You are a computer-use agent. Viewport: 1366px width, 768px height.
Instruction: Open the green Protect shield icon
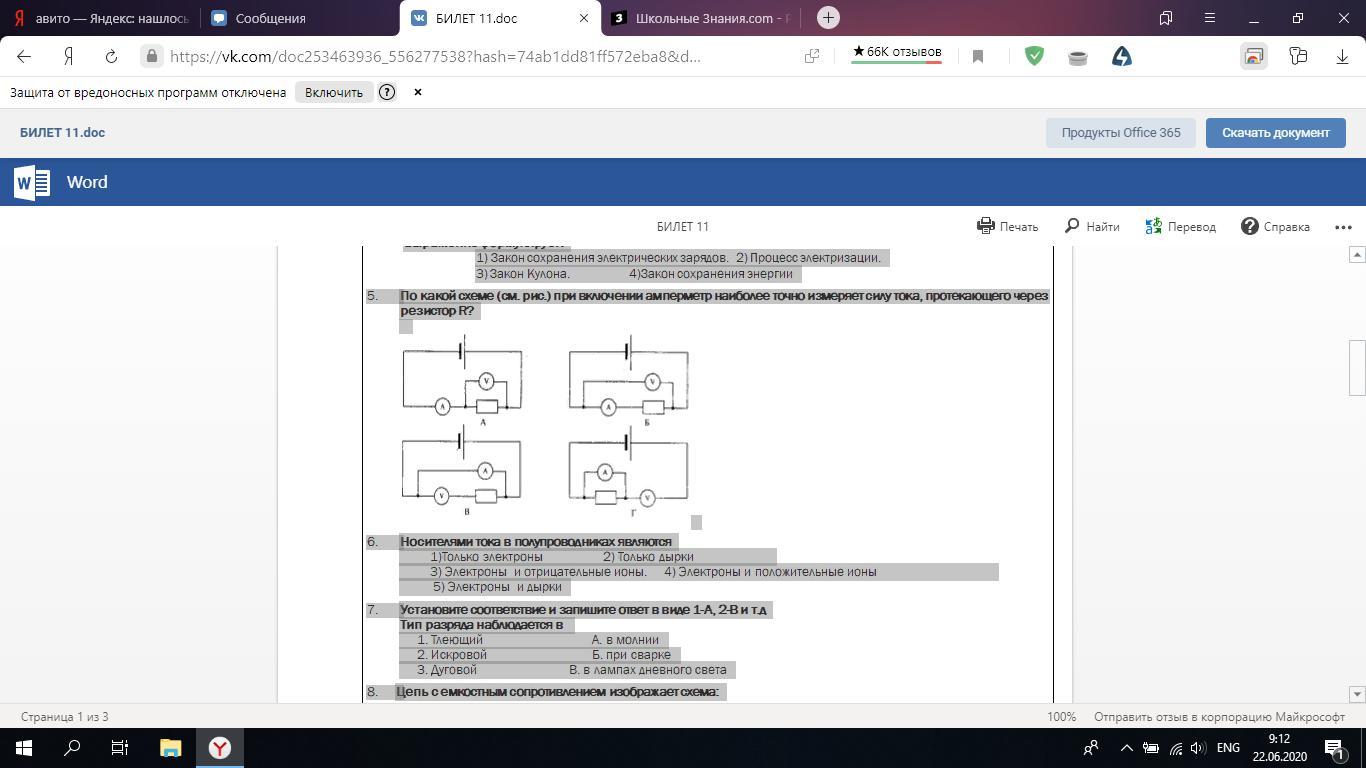tap(1035, 56)
